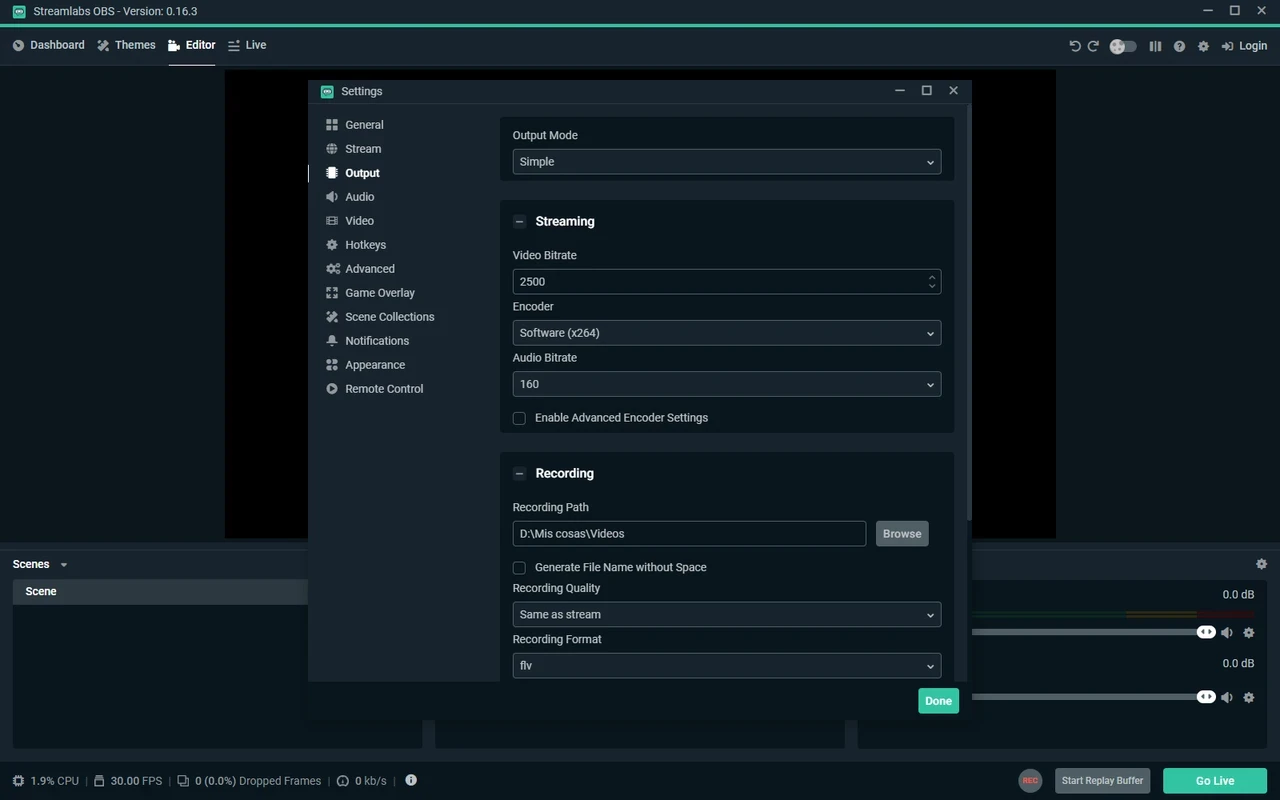Click the info icon in status bar
The image size is (1280, 800).
coord(411,780)
